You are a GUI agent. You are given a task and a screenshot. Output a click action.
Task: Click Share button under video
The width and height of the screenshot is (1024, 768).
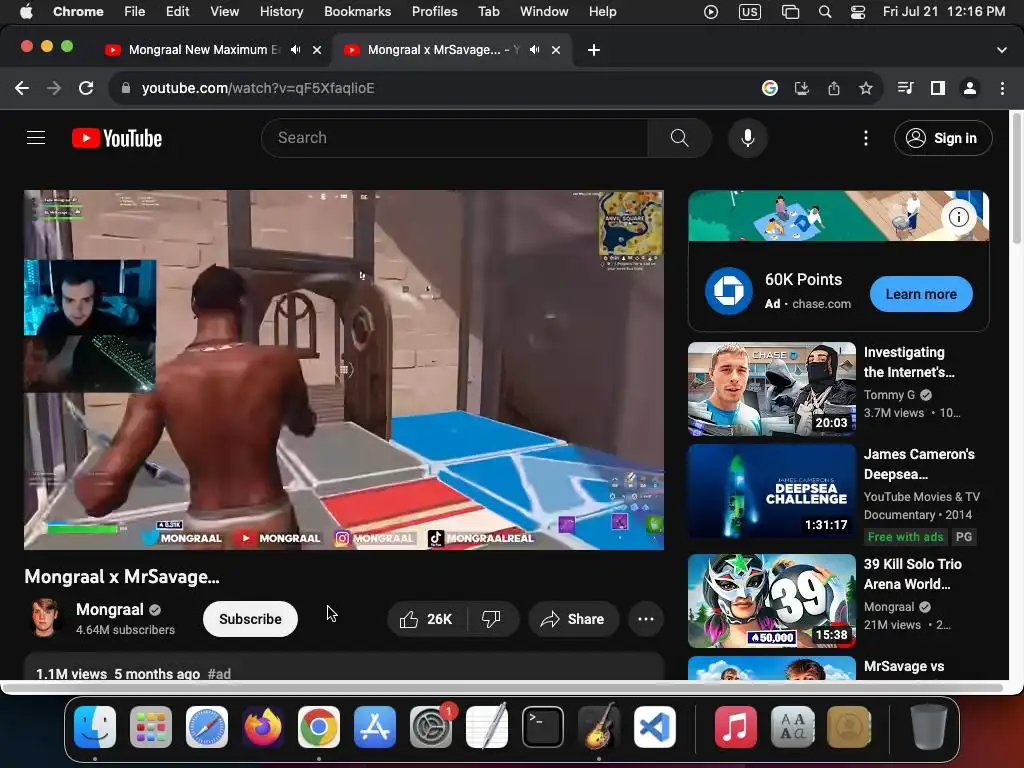573,619
